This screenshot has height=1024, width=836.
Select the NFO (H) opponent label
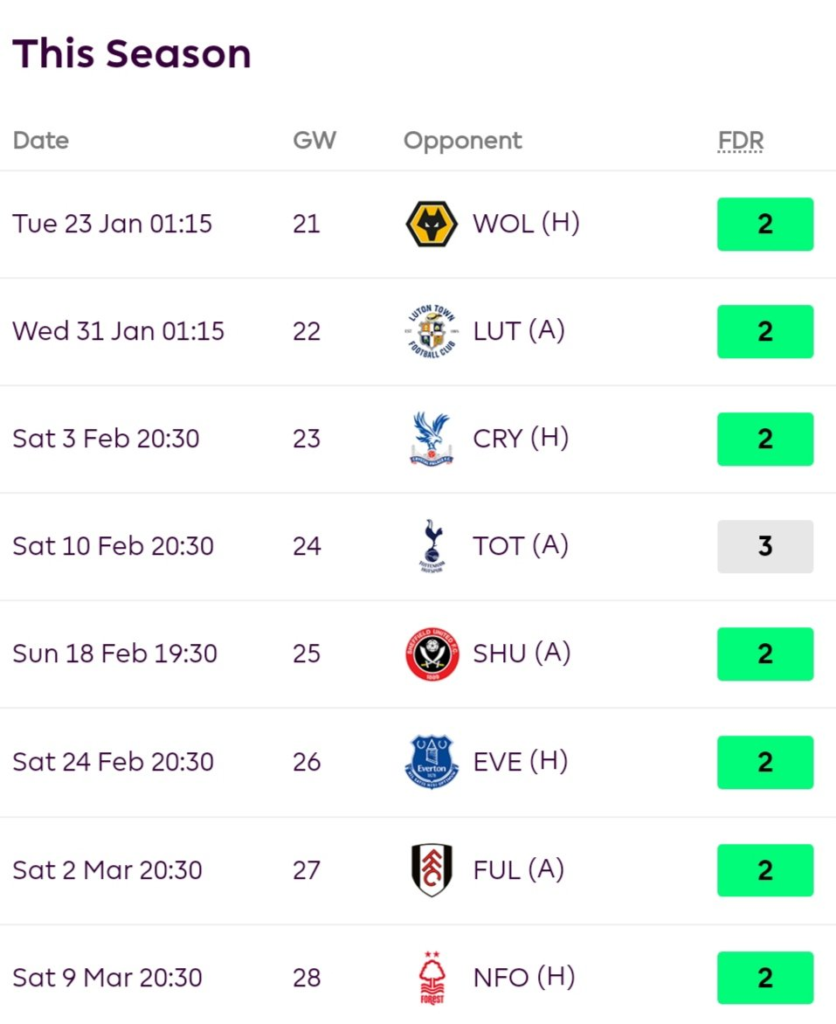[x=524, y=977]
